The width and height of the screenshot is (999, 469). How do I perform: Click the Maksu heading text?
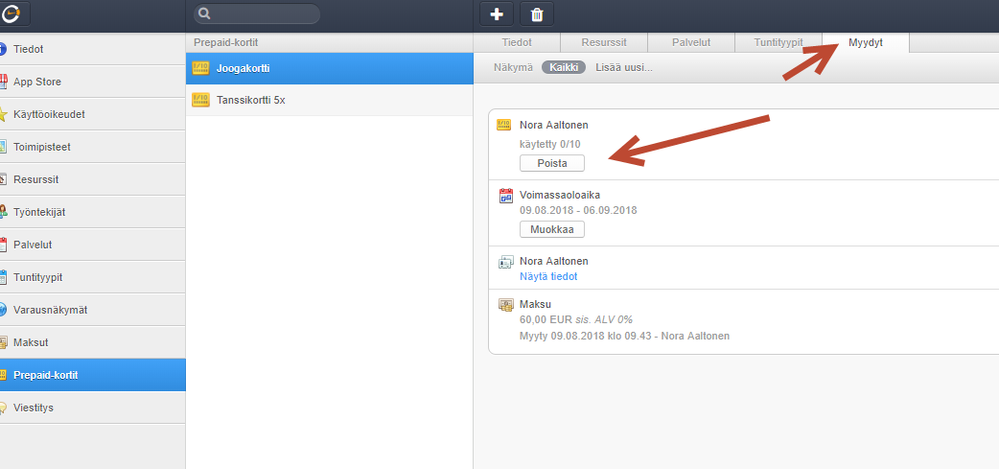tap(535, 305)
